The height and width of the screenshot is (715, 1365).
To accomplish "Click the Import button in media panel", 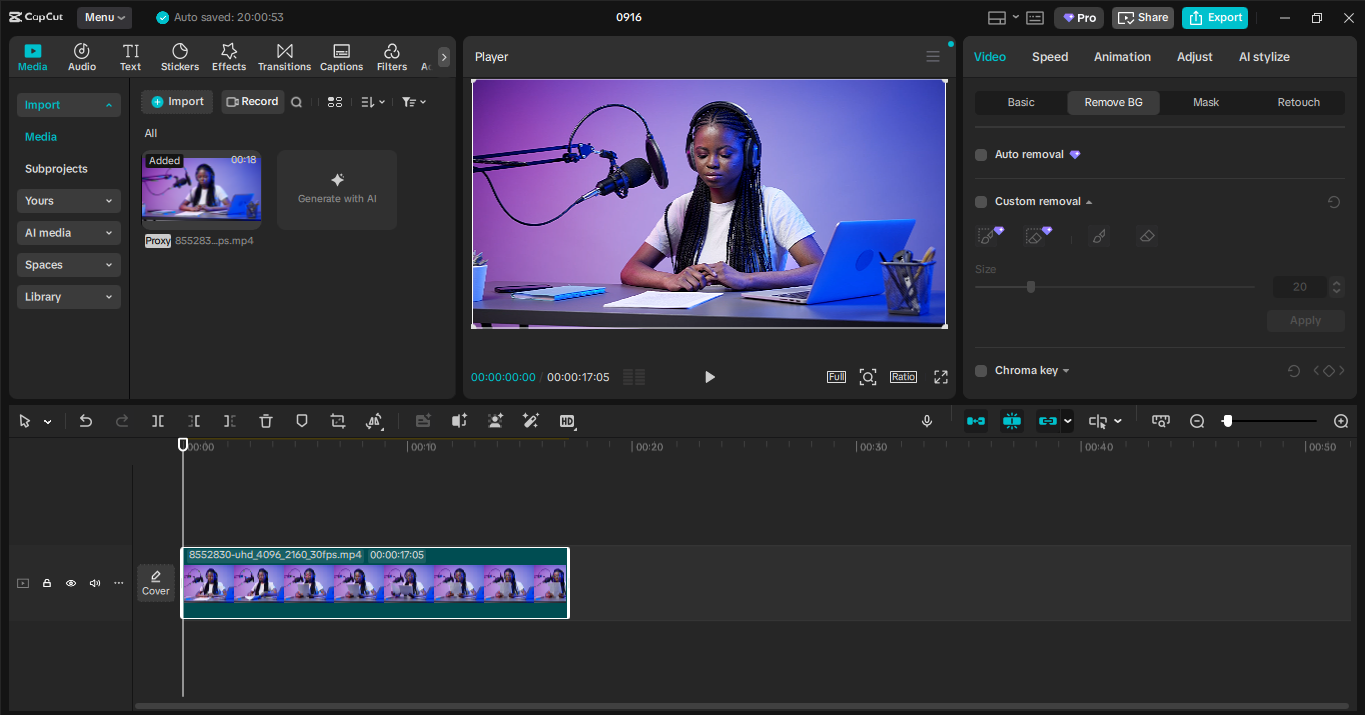I will 176,101.
